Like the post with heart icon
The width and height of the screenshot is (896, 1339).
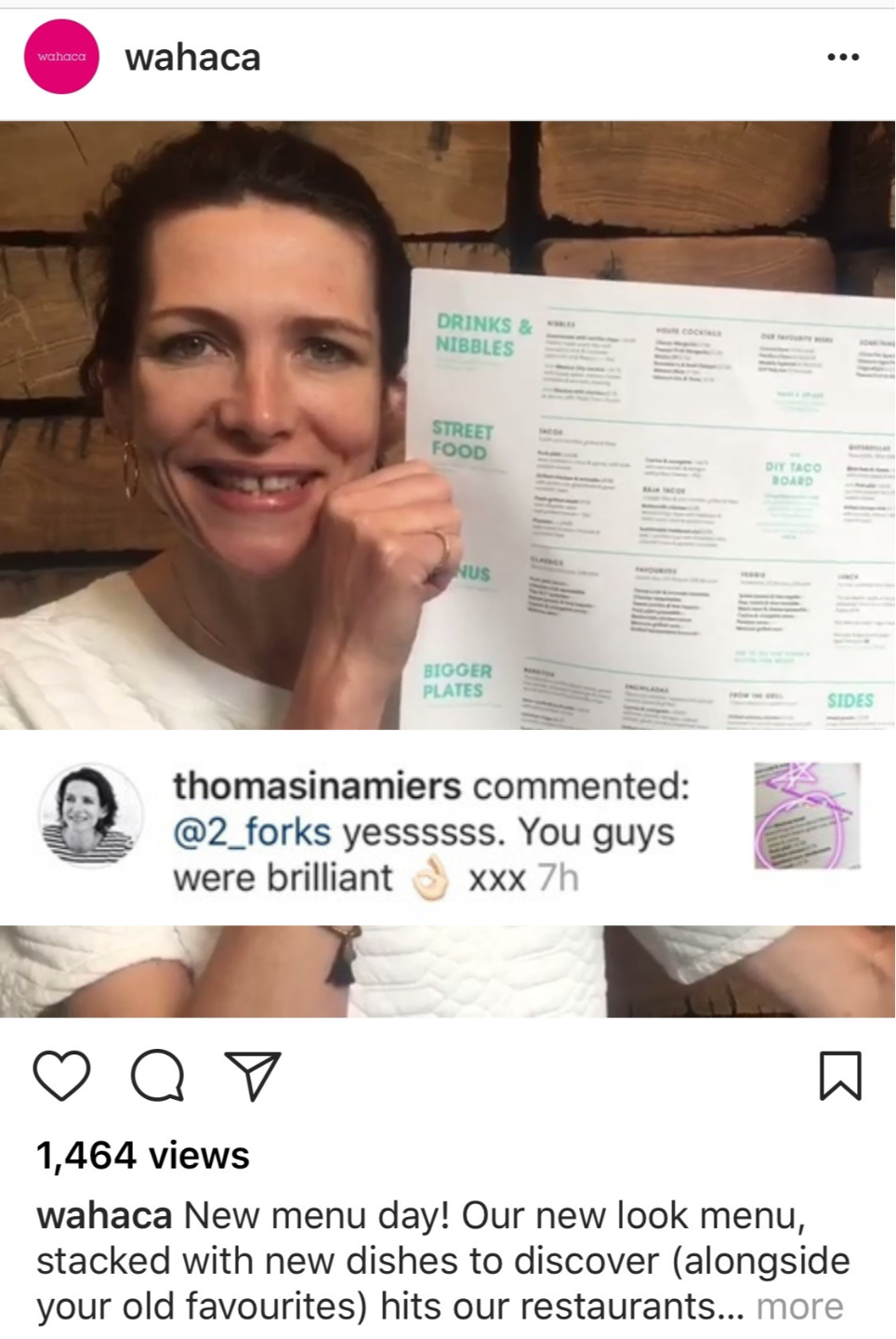click(x=62, y=1076)
